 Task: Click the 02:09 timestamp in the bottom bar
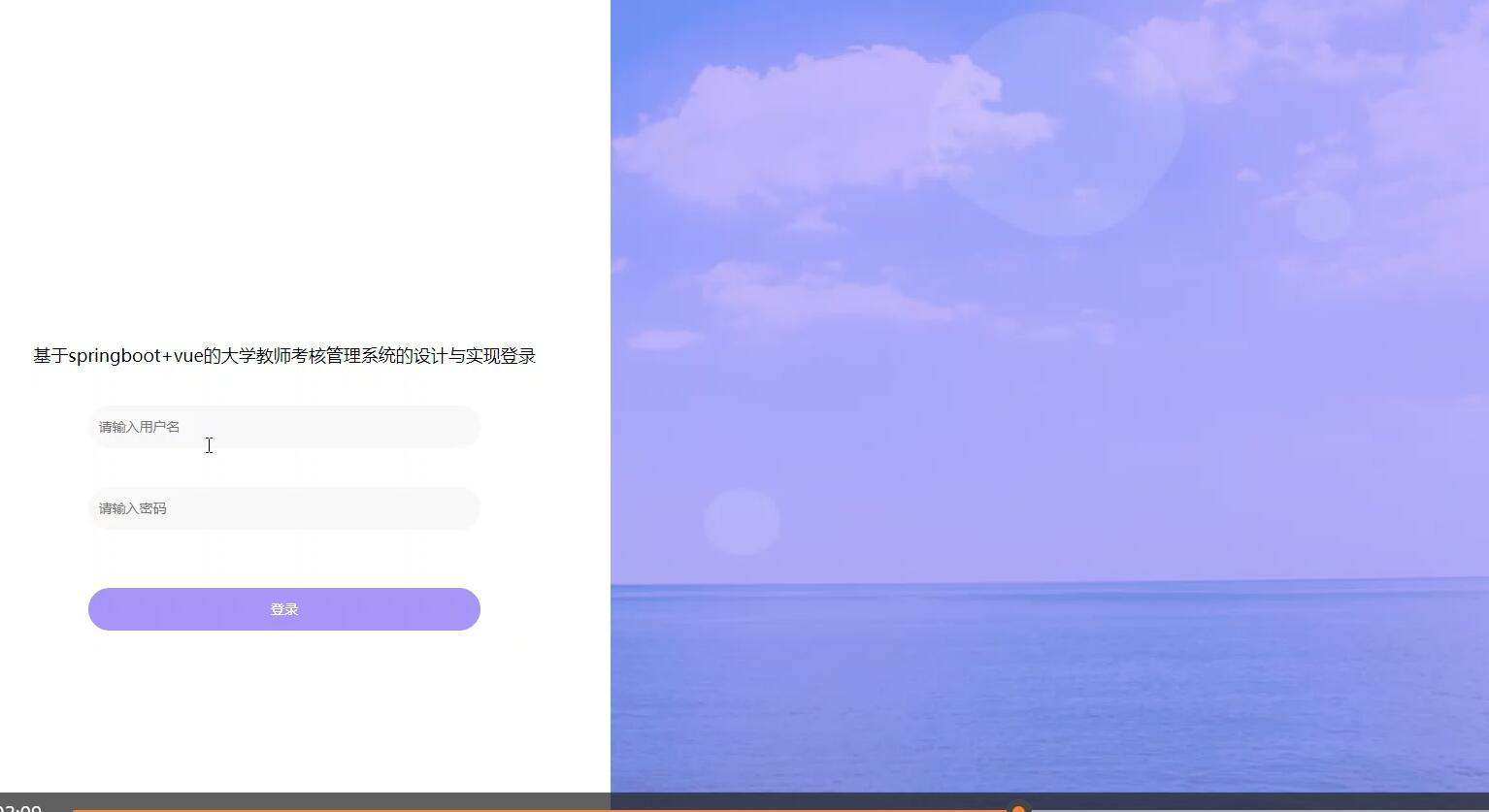click(21, 806)
